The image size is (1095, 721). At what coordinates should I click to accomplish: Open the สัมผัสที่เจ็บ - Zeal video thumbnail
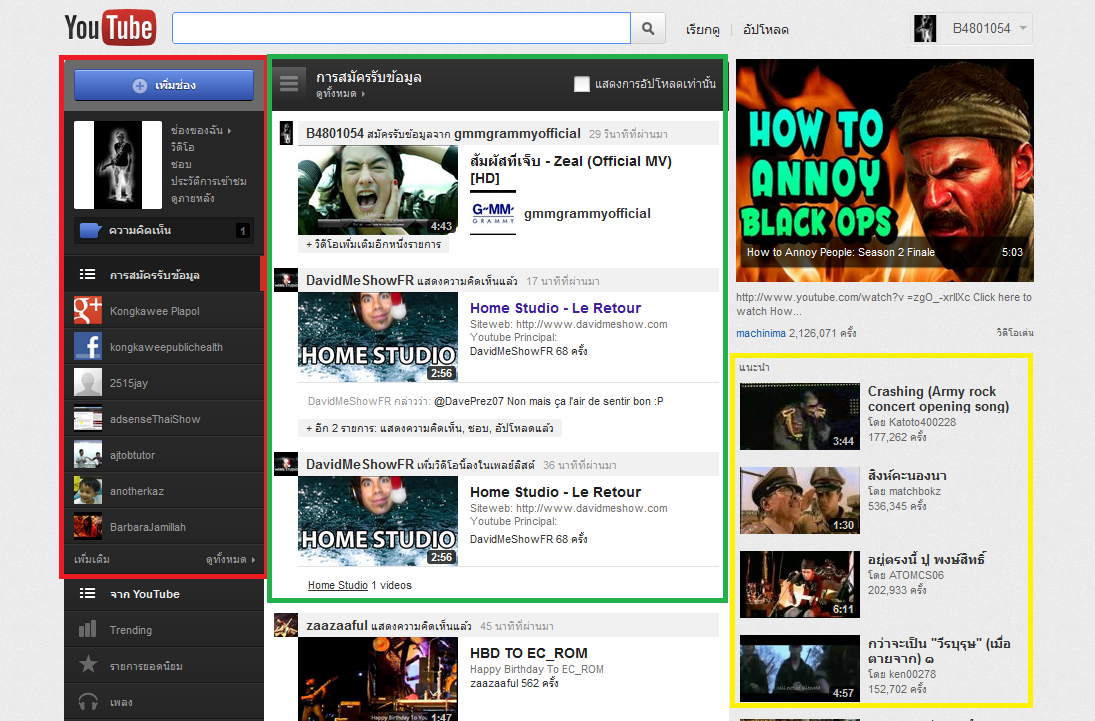tap(378, 190)
